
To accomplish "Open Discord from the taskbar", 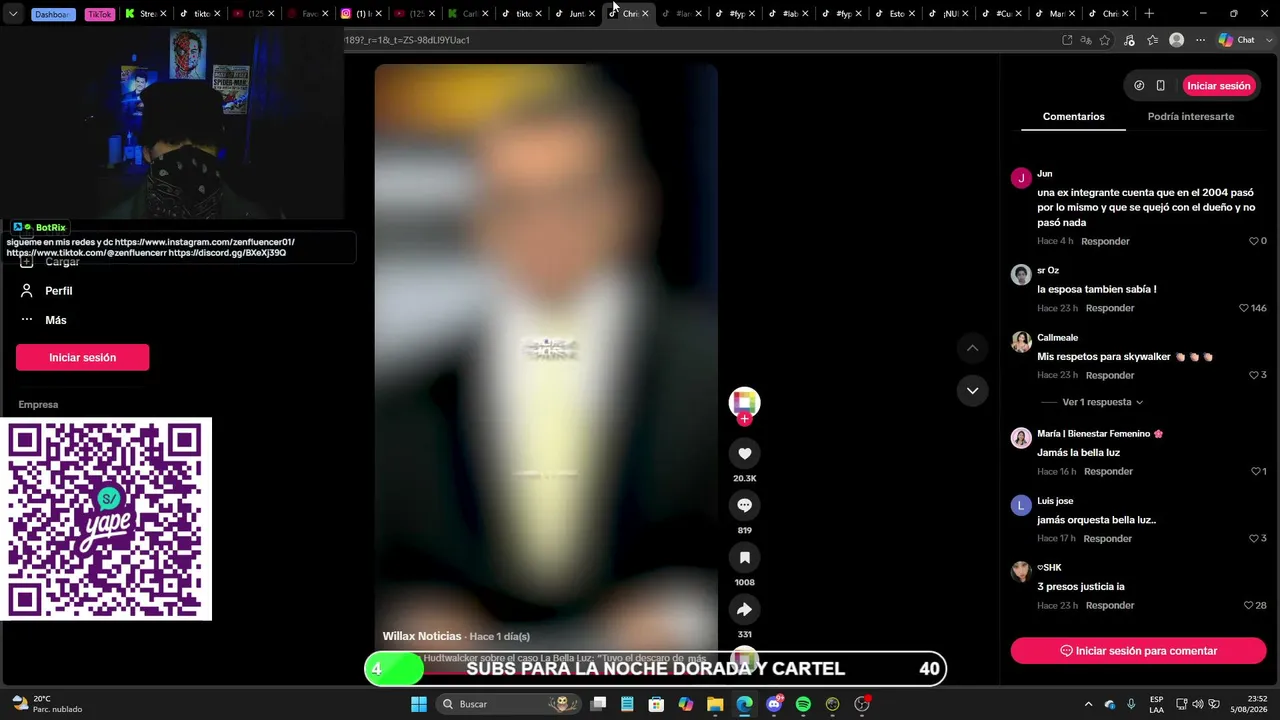I will click(774, 704).
